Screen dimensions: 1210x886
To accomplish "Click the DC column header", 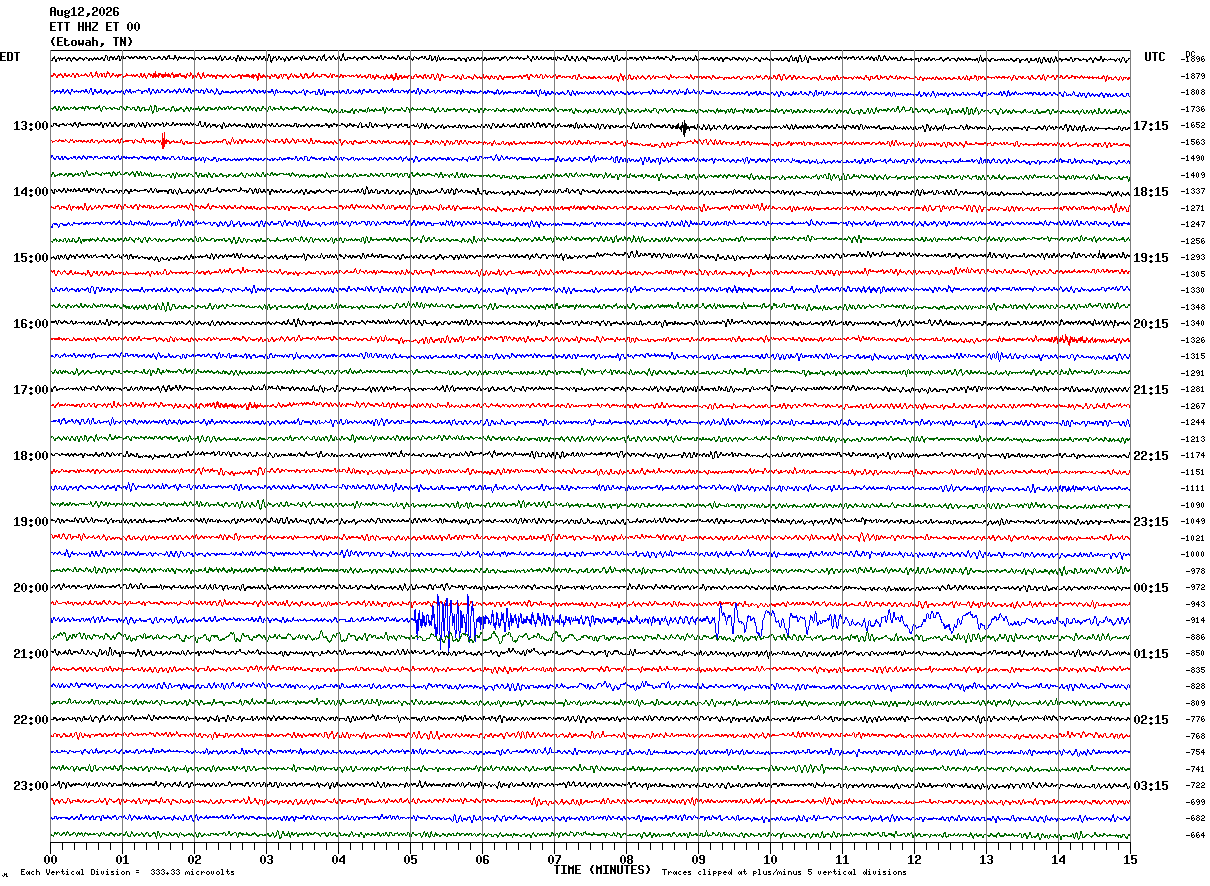I will pos(1190,54).
